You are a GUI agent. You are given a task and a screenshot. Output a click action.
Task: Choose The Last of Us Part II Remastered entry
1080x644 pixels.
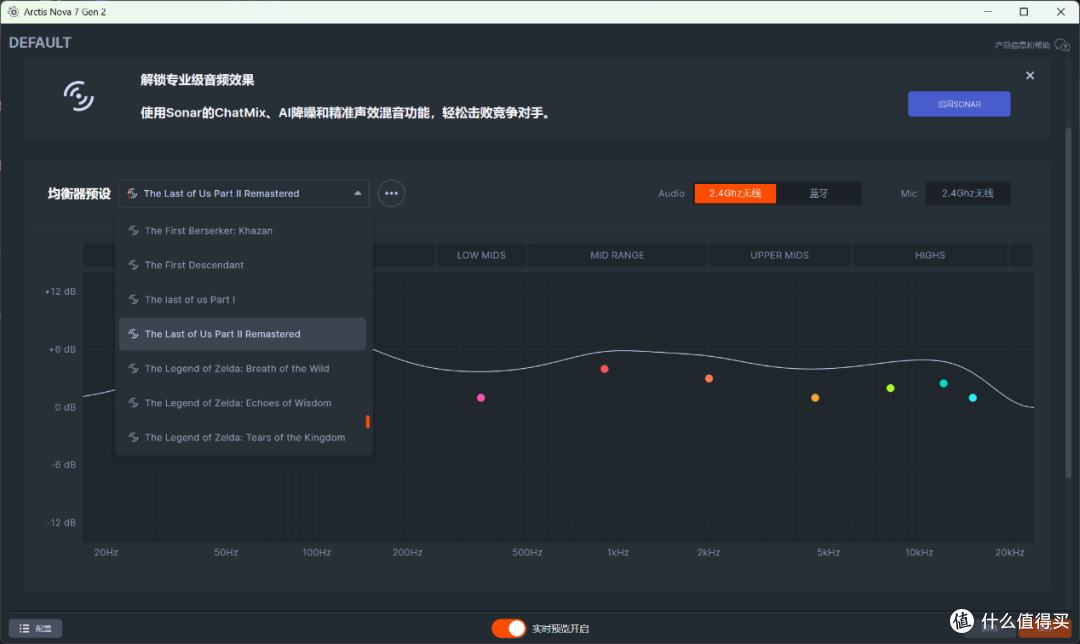click(242, 334)
